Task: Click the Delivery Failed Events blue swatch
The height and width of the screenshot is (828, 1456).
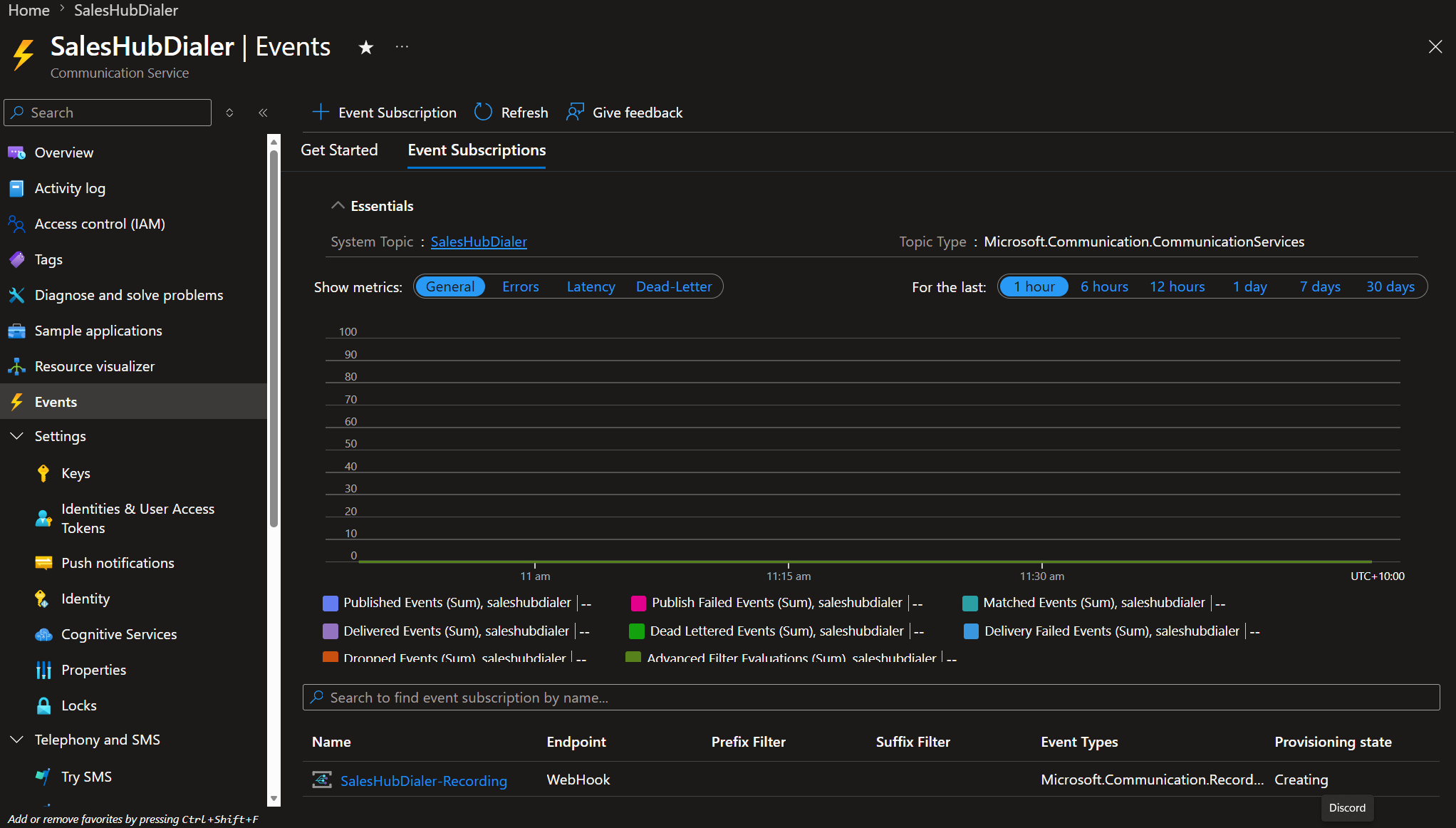Action: [971, 631]
